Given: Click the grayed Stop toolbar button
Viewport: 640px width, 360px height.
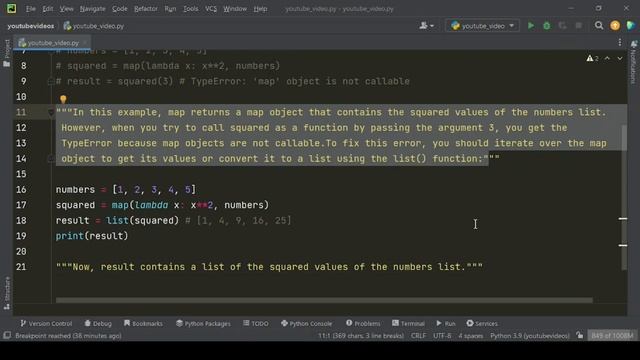Looking at the screenshot, I should [578, 26].
